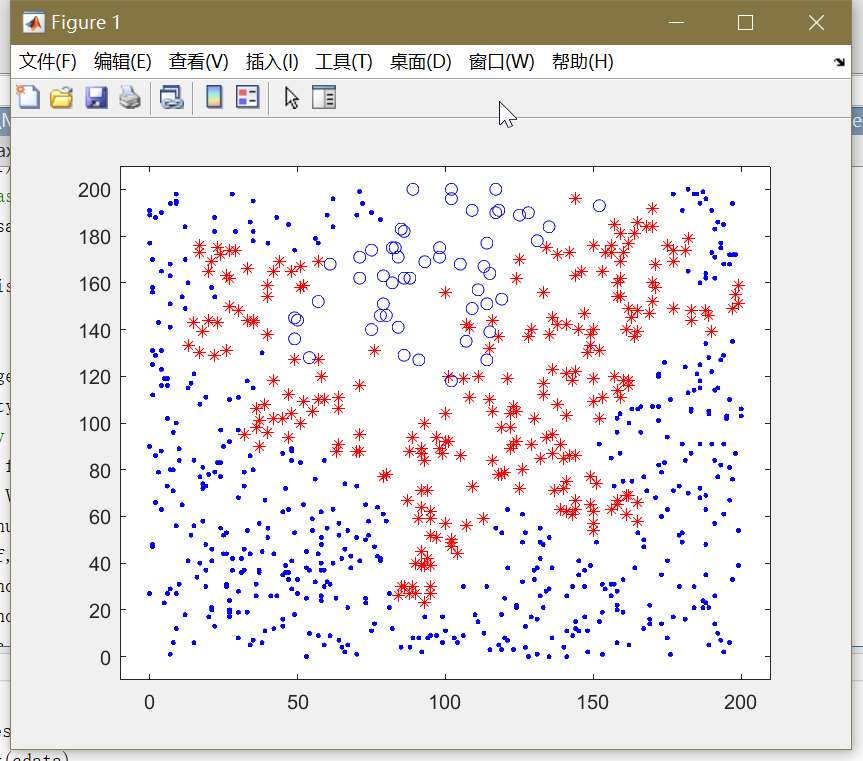The image size is (863, 761).
Task: Insert a colorbar using the toolbar icon
Action: (x=214, y=97)
